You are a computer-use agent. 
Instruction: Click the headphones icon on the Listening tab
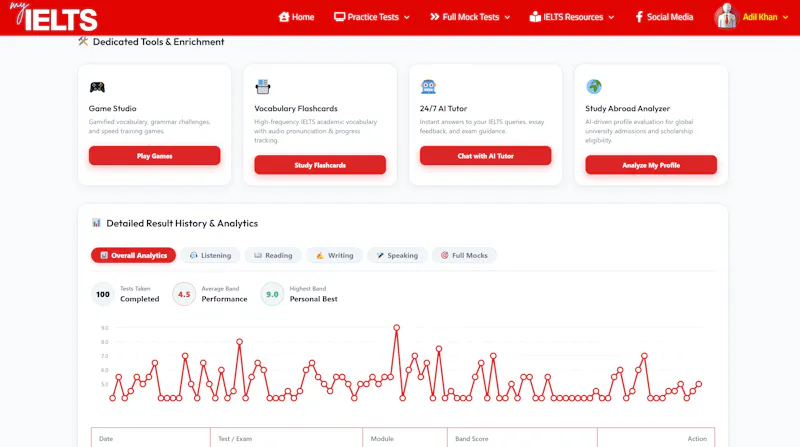tap(193, 255)
